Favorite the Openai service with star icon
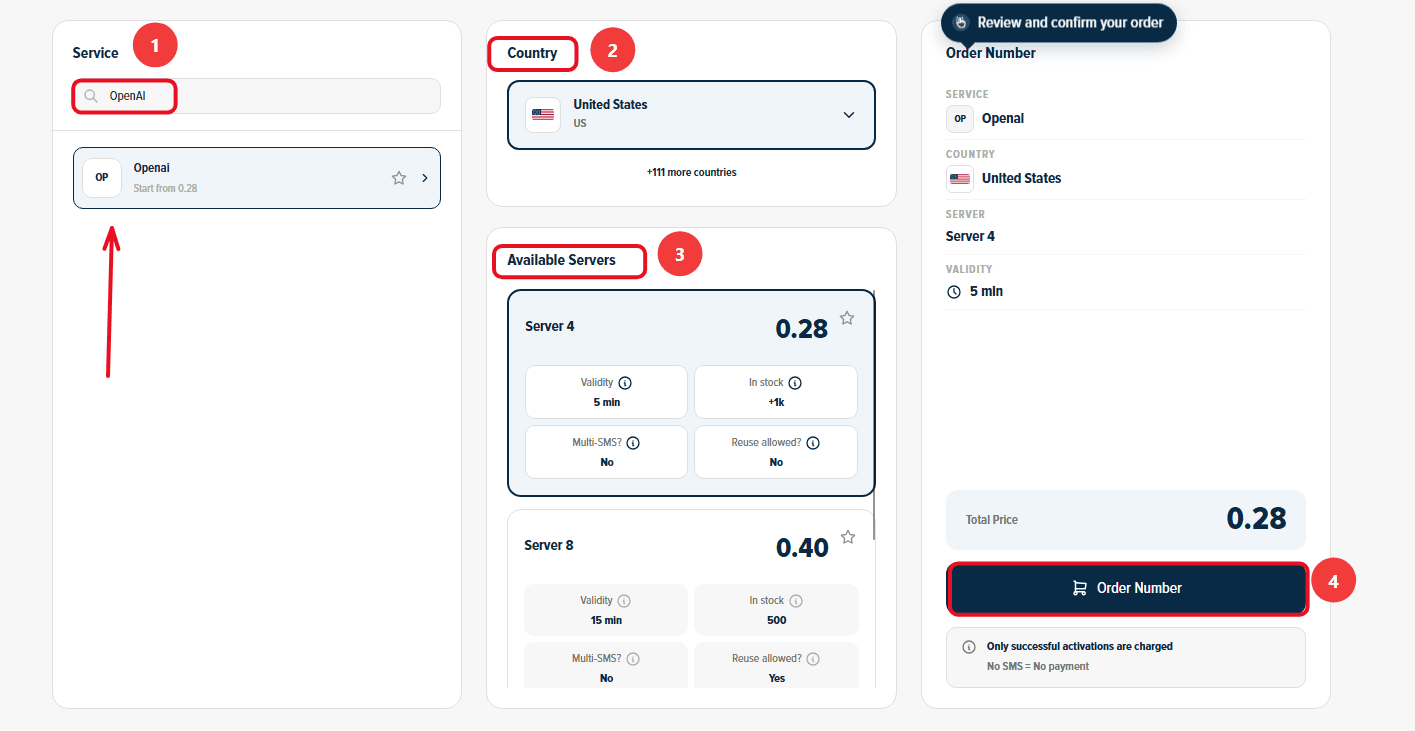Screen dimensions: 1415x731 (x=399, y=178)
